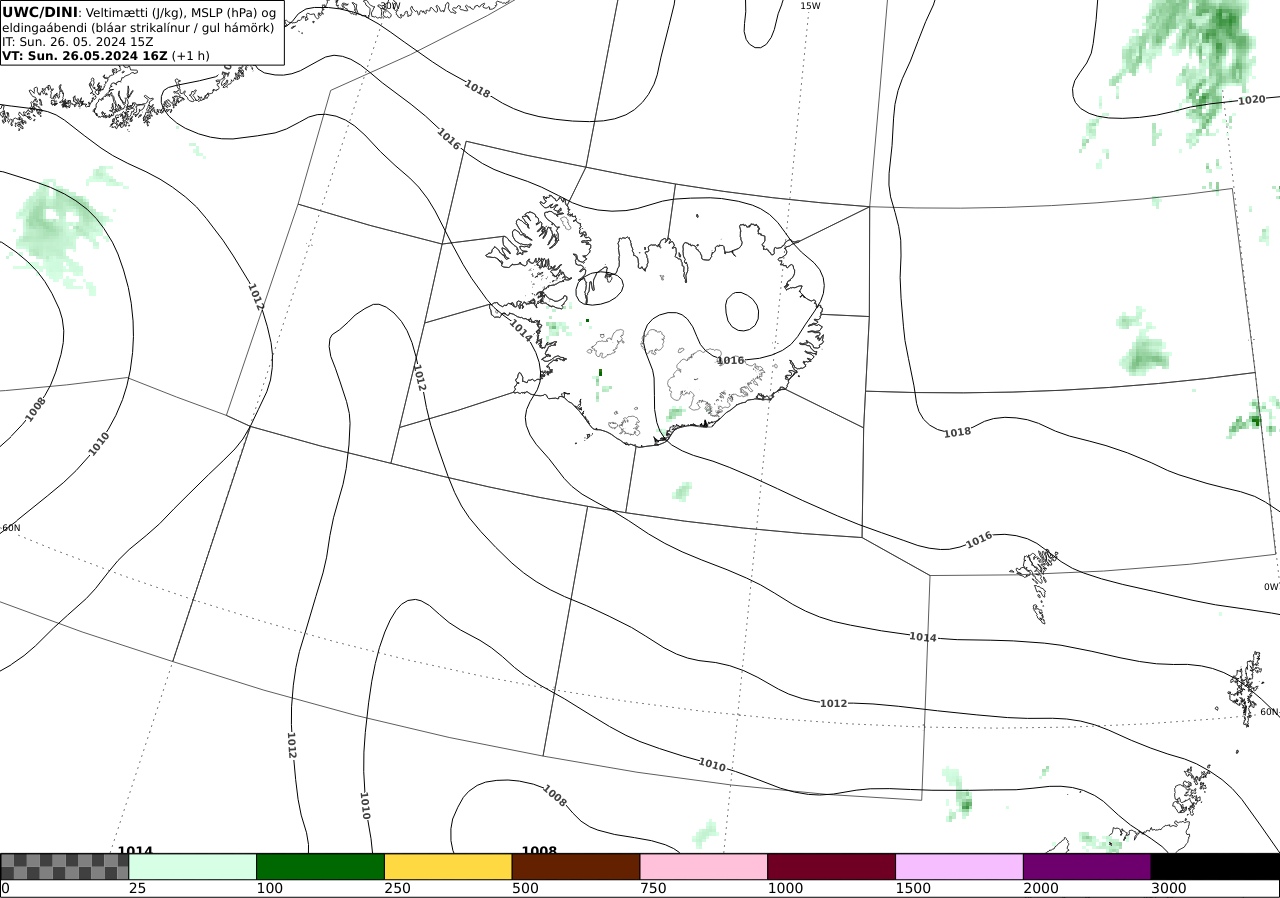
Task: Choose the yellow 250–500 legend swatch
Action: pos(449,866)
